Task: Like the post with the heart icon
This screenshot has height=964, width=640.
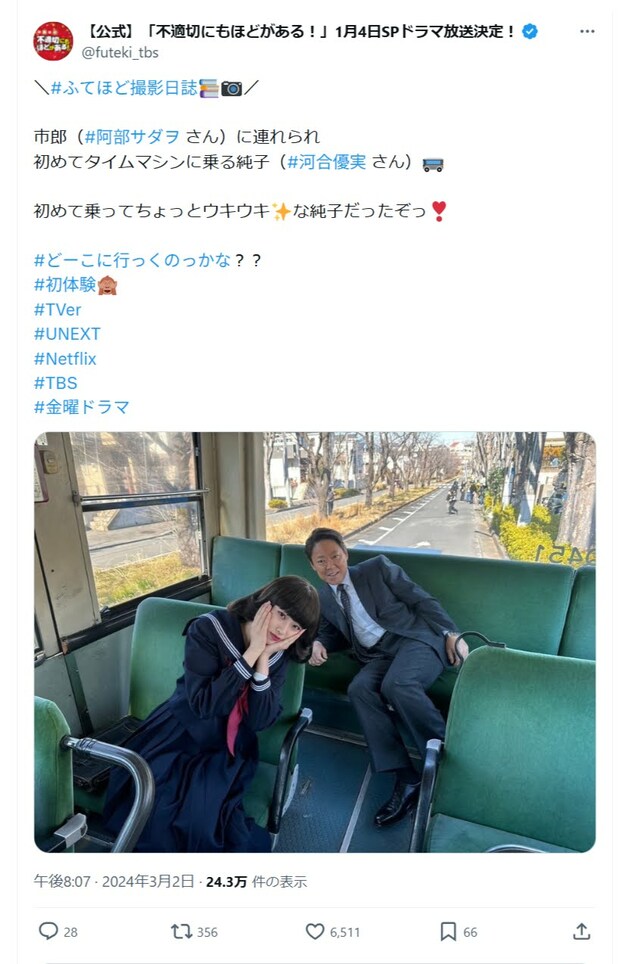Action: pyautogui.click(x=315, y=931)
